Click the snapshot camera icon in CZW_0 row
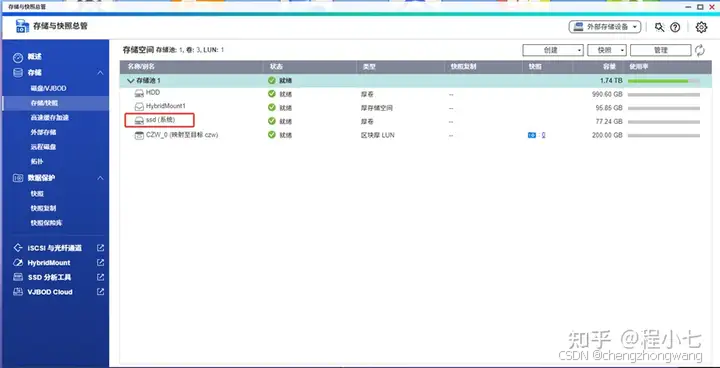720x368 pixels. 532,135
